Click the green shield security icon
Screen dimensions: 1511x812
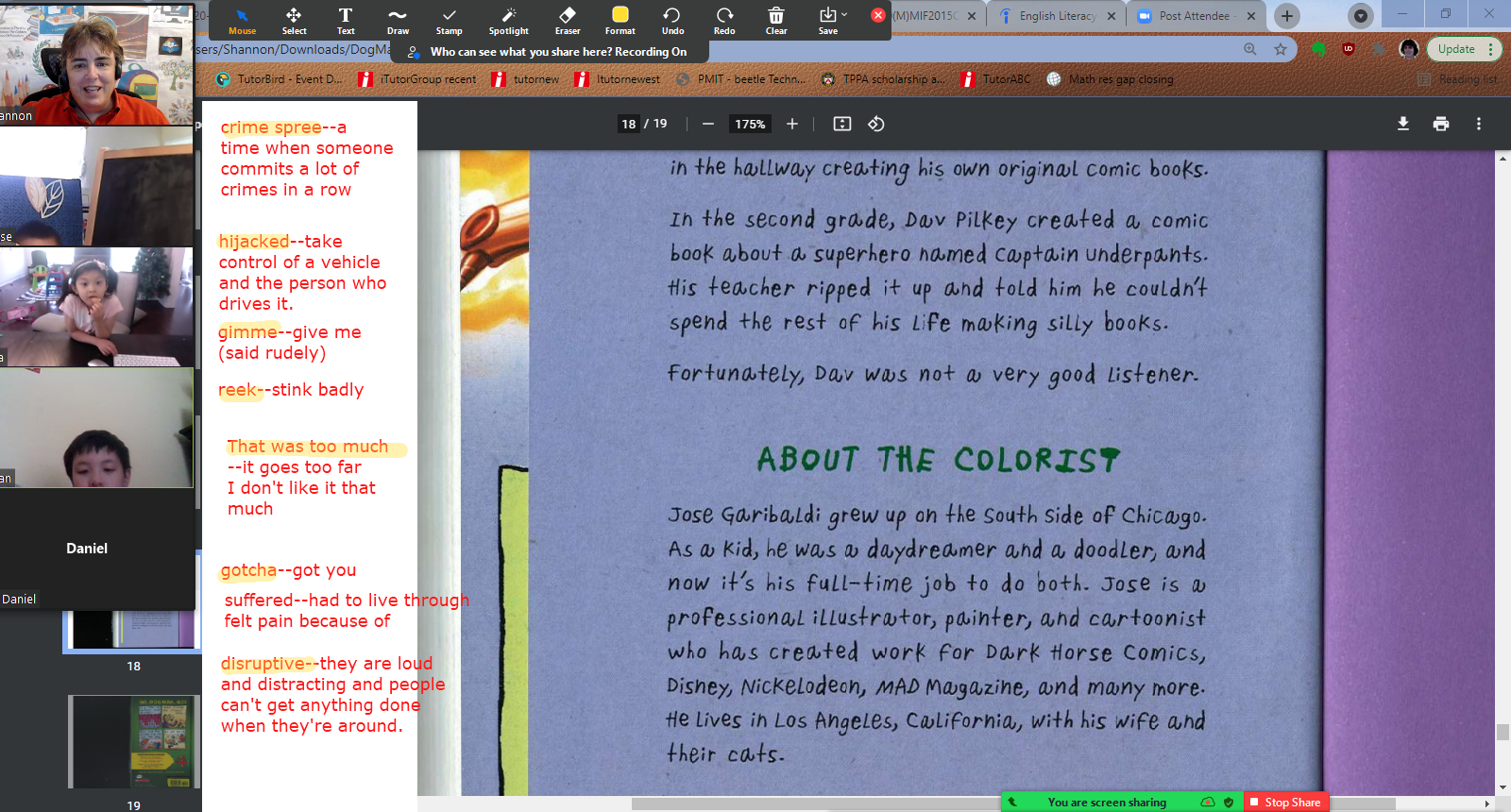[x=1229, y=802]
